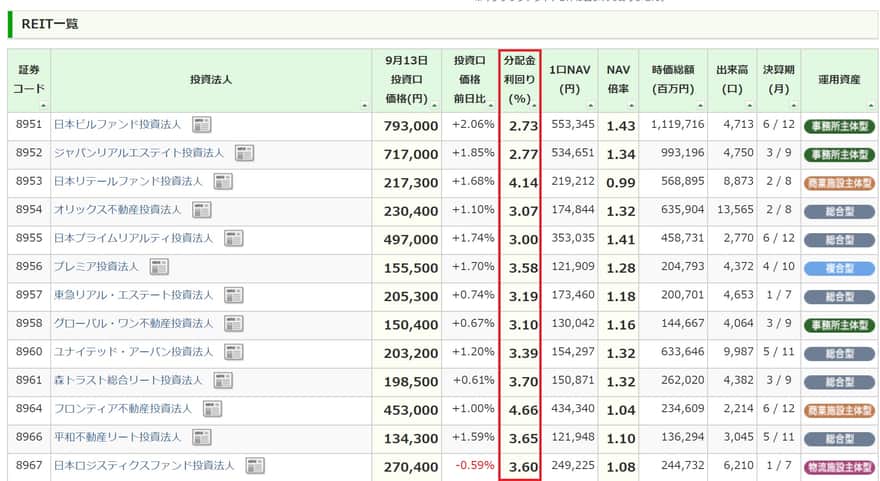
Task: Open news icon for フロンティア不動産投資法人
Action: click(x=212, y=409)
